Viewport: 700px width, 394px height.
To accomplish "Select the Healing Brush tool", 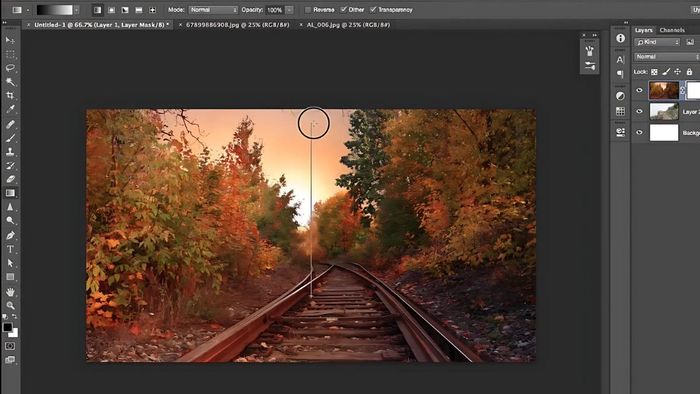I will 10,124.
